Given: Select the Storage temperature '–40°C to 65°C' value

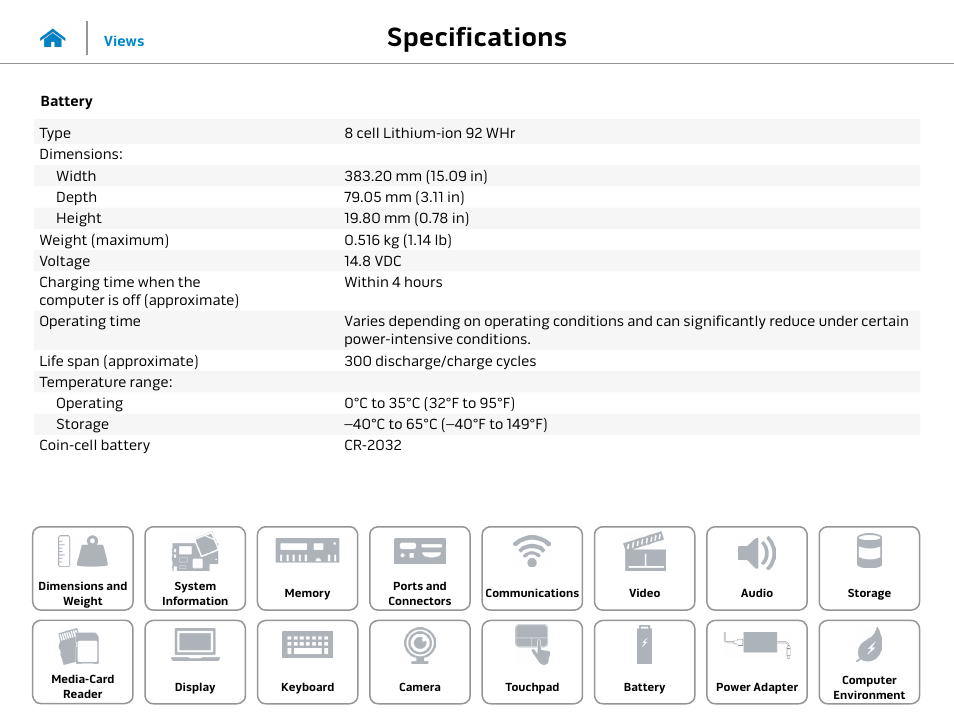Looking at the screenshot, I should [445, 424].
